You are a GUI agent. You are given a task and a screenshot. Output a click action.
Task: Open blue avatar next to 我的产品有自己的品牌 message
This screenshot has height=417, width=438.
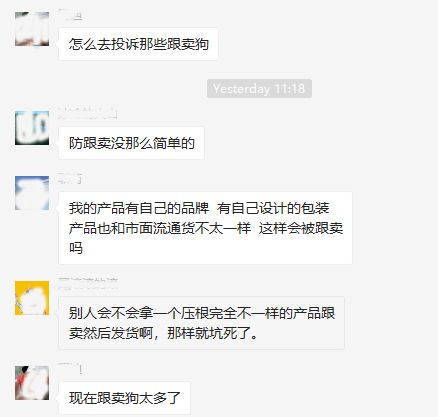pyautogui.click(x=32, y=193)
